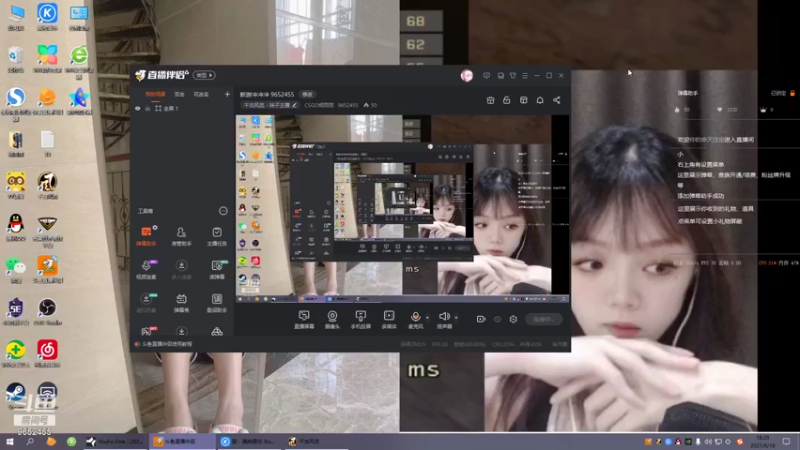Open the WeChat desktop shortcut
This screenshot has width=800, height=450.
click(x=15, y=269)
